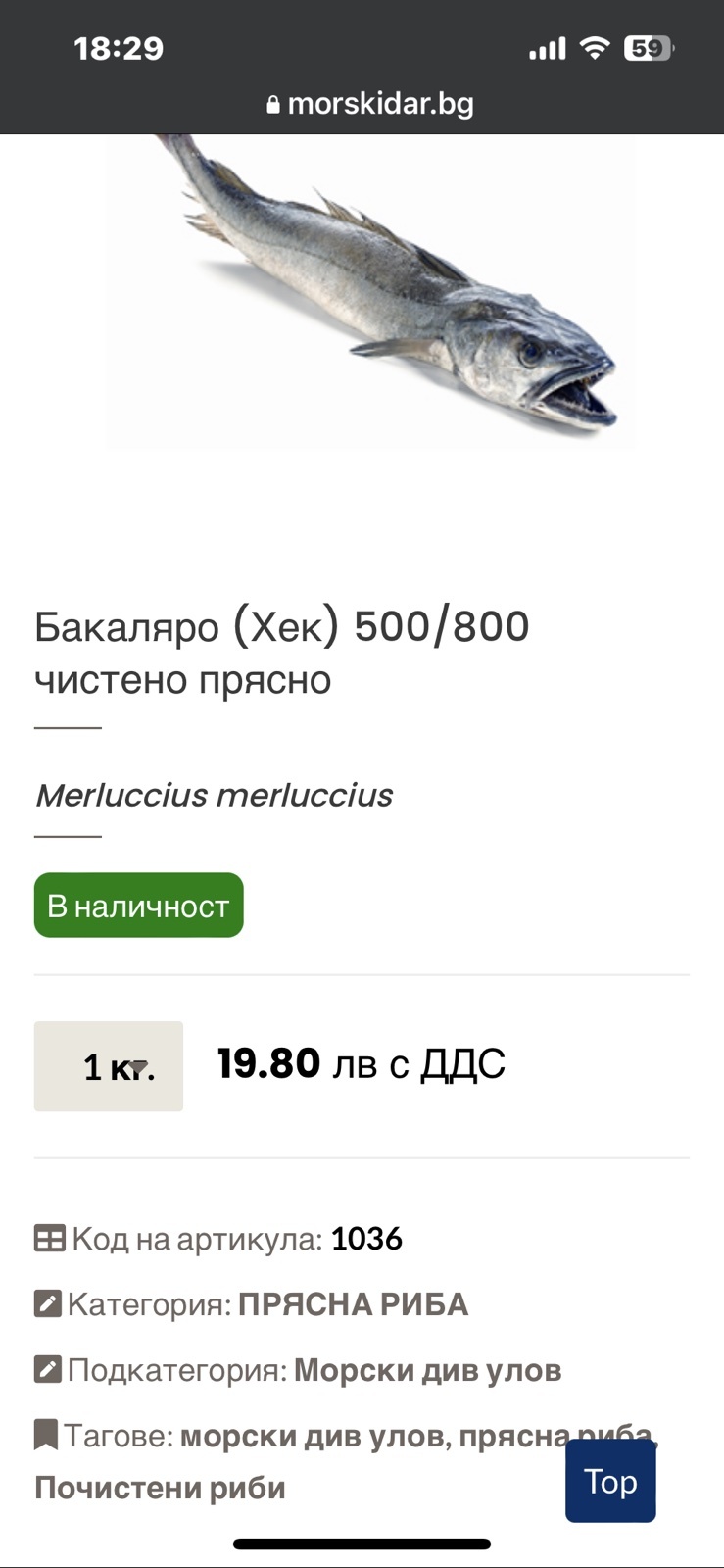Click the Бакаляро (Хек) product title
The height and width of the screenshot is (1568, 724).
coord(282,652)
